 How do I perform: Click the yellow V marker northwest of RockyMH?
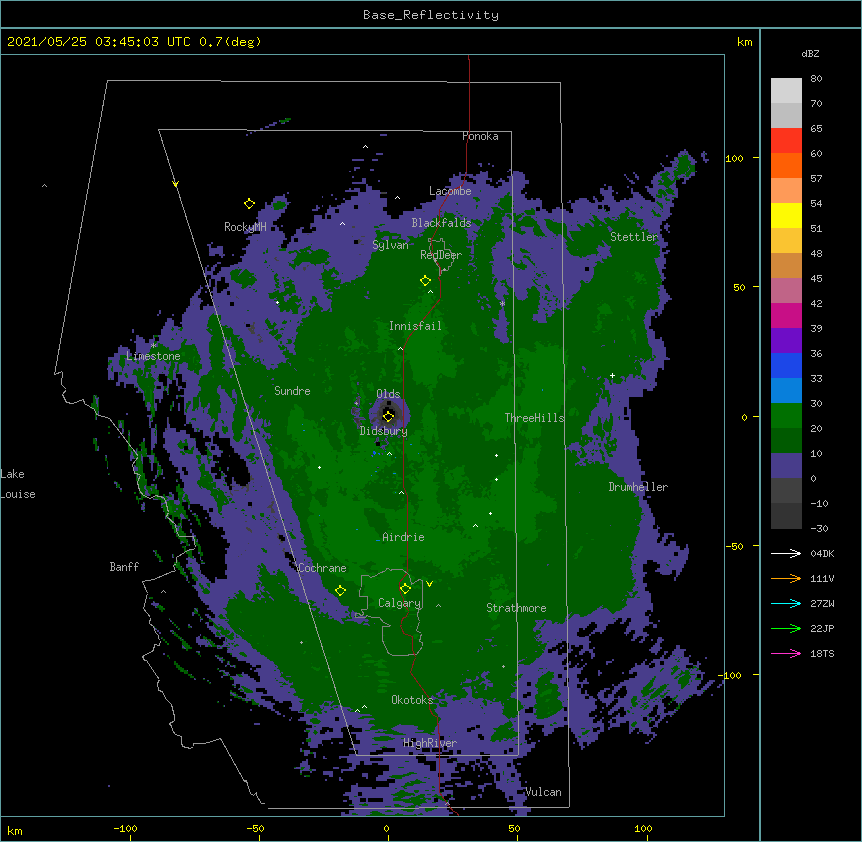click(175, 184)
